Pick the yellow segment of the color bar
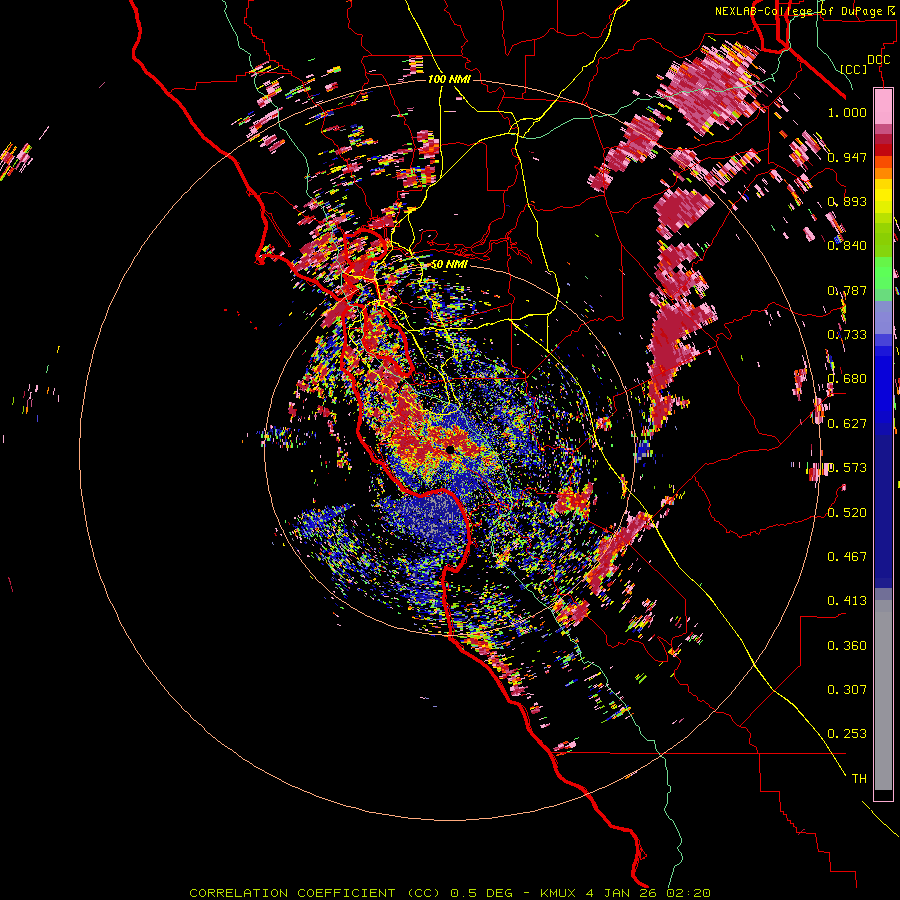 coord(883,200)
